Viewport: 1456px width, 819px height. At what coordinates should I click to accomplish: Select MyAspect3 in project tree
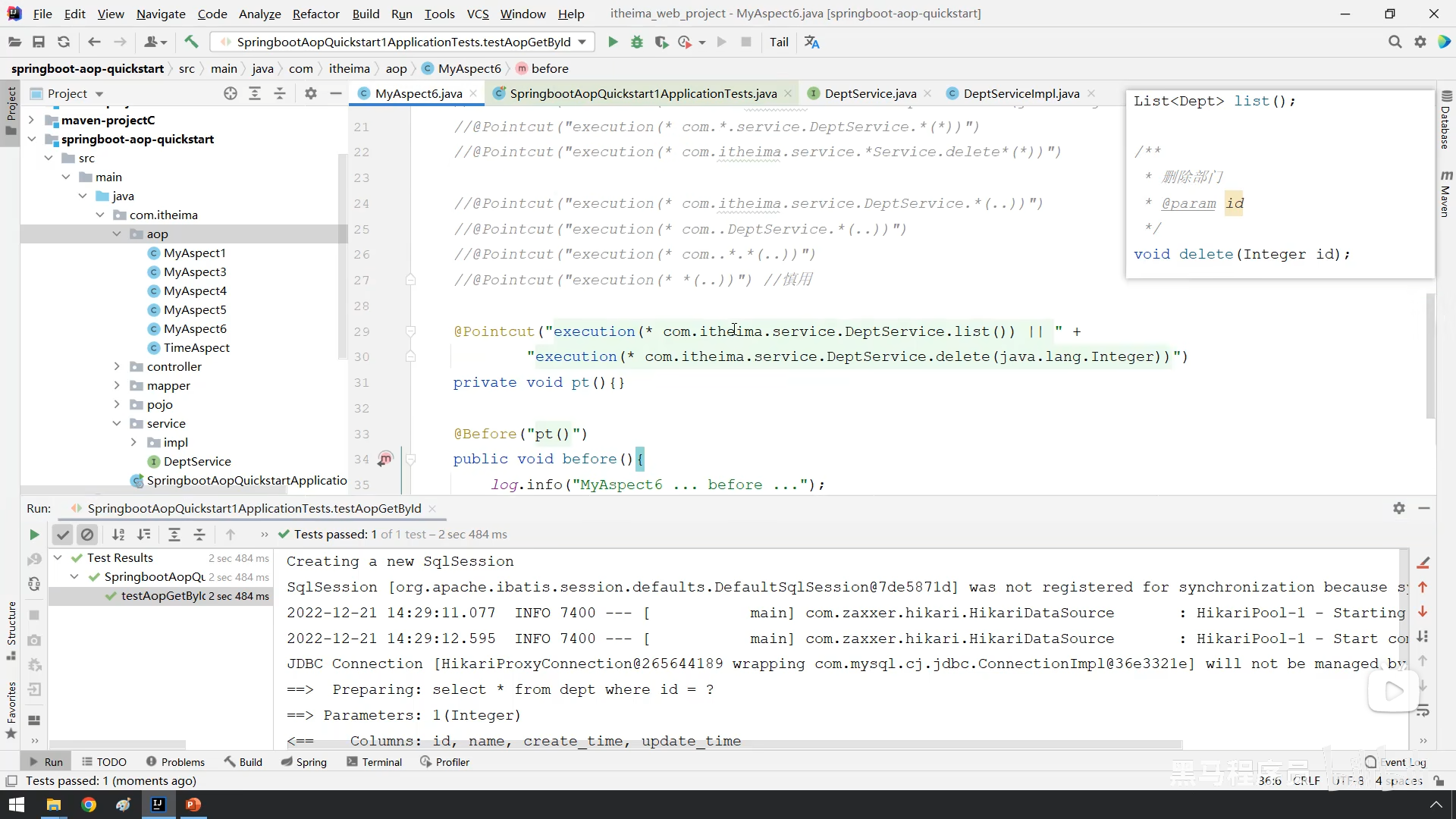[195, 271]
